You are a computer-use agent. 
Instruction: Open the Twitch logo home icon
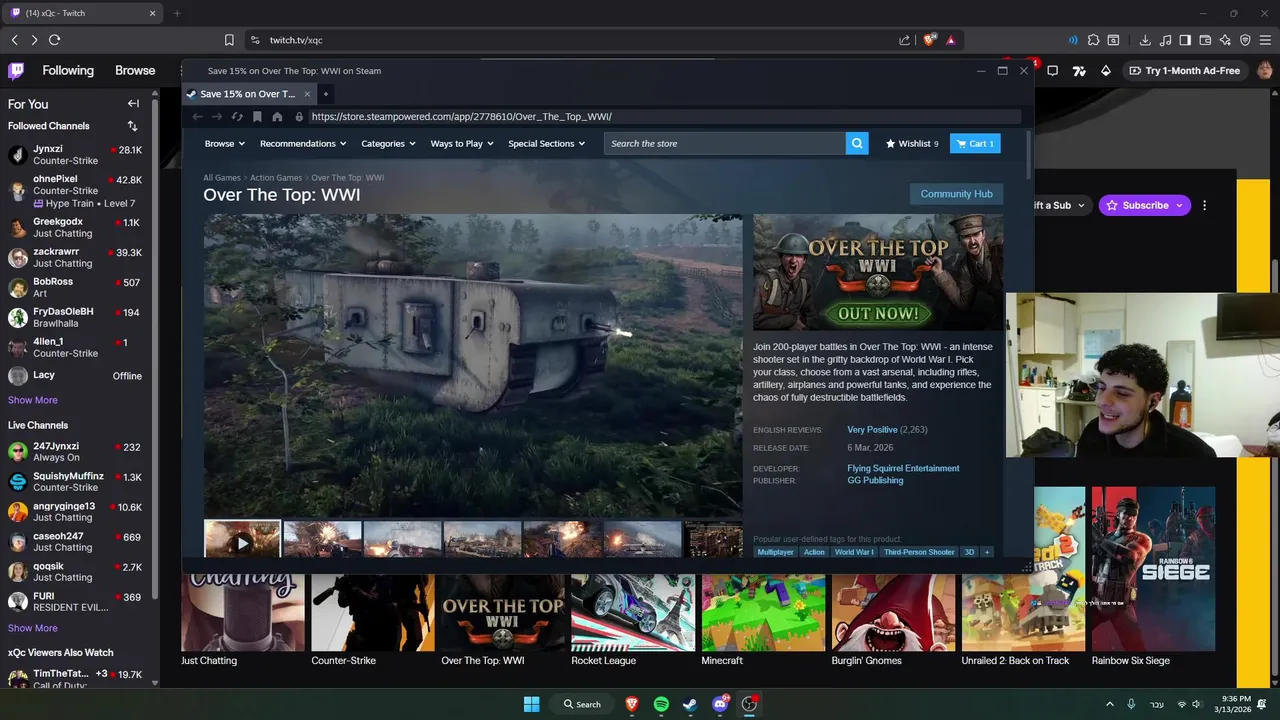16,71
